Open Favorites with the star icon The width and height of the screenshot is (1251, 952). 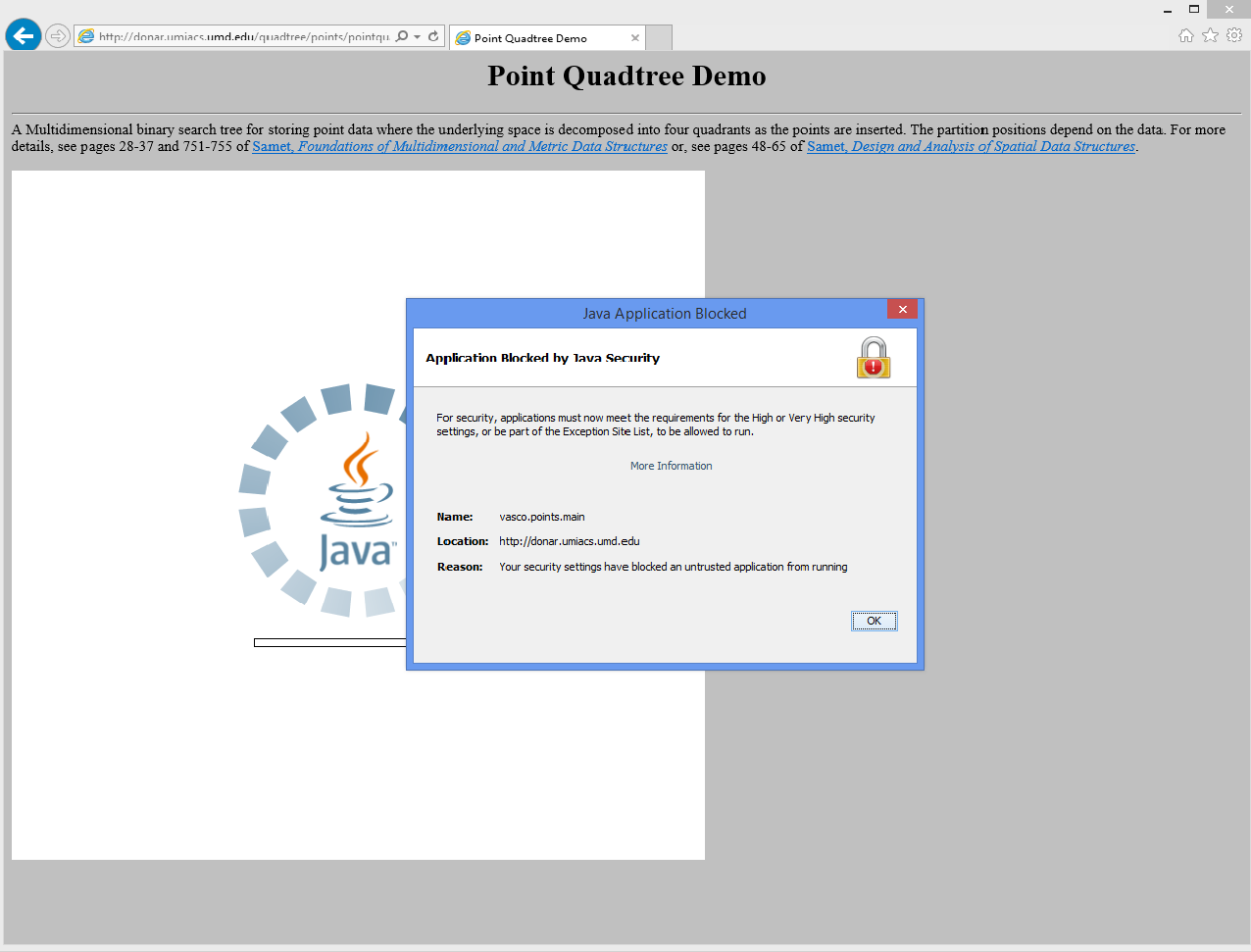[x=1211, y=35]
